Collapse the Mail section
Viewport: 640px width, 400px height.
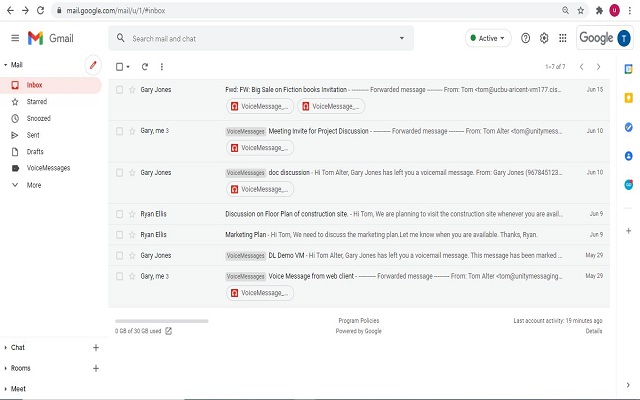coord(5,65)
